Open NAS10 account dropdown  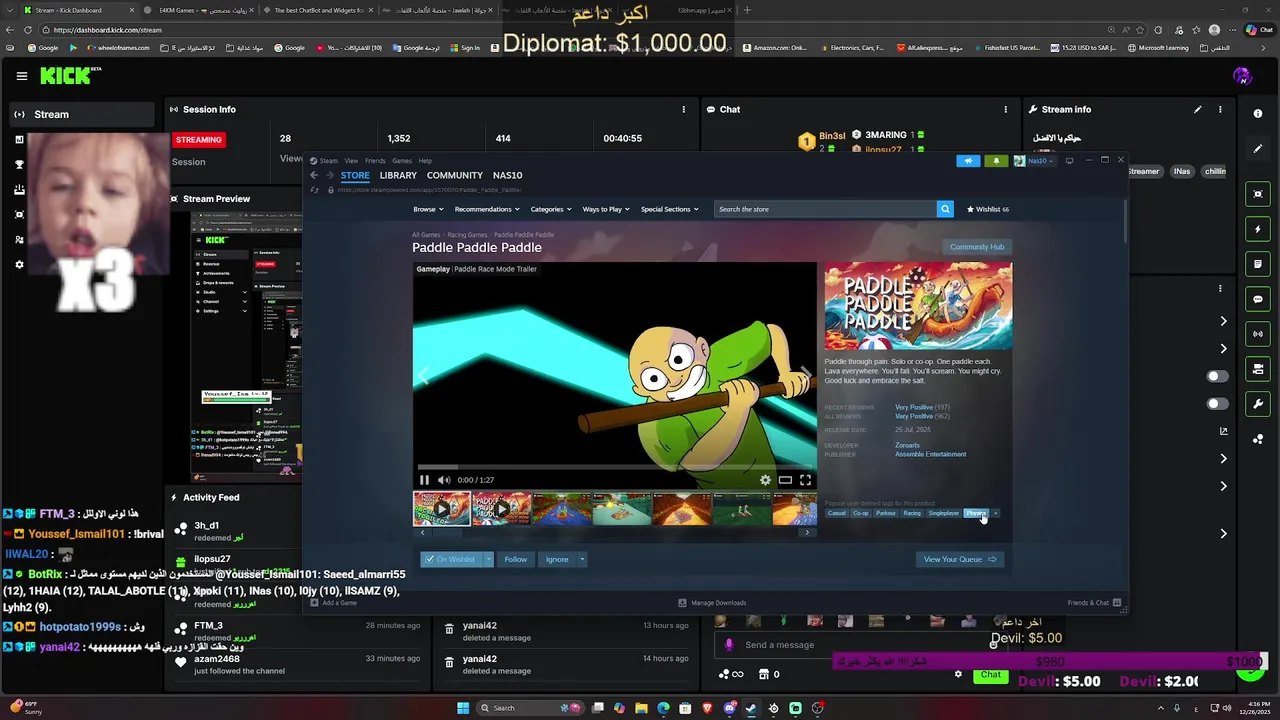point(1033,160)
